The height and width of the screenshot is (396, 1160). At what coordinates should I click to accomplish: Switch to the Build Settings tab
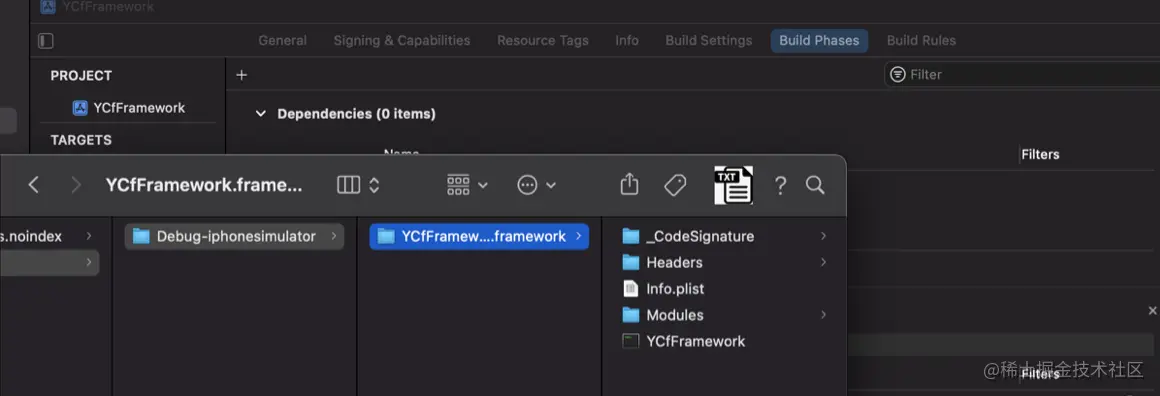click(x=709, y=41)
